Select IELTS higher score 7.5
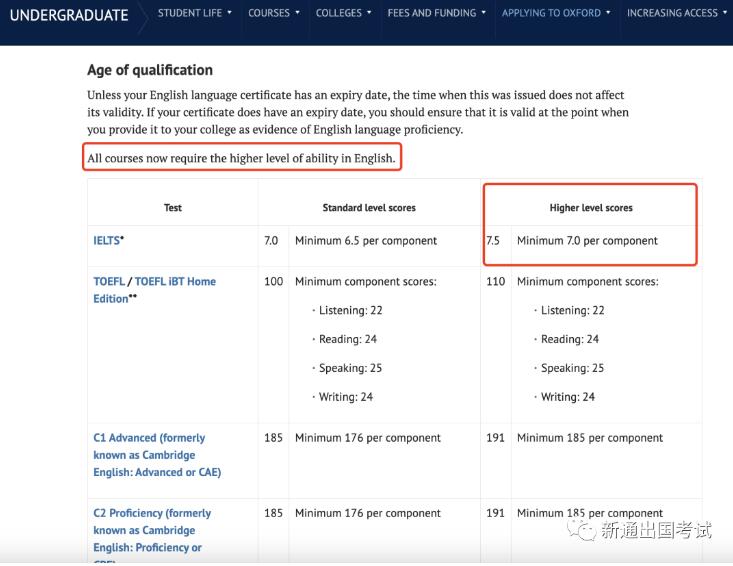Viewport: 733px width, 566px height. point(493,241)
